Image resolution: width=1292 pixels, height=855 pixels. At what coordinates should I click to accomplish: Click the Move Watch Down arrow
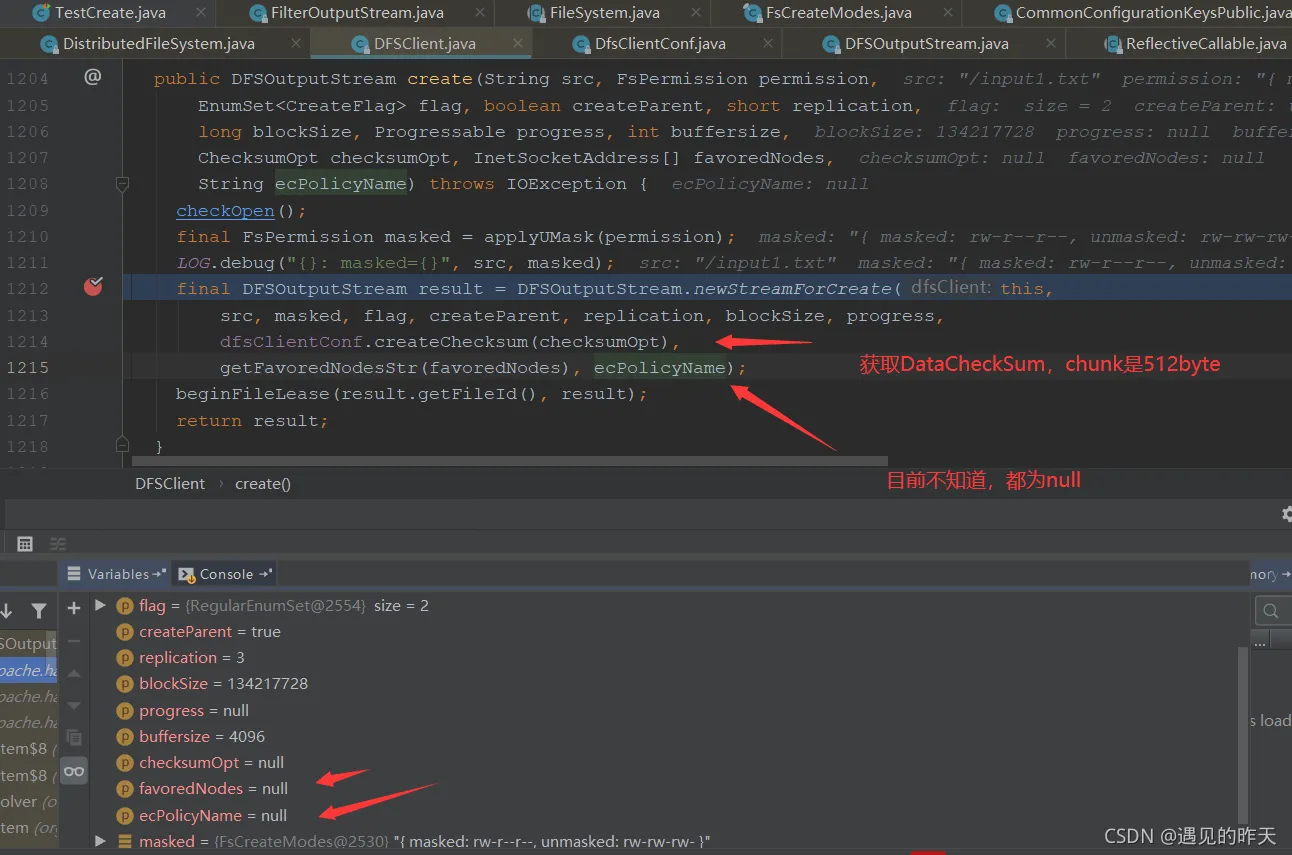pyautogui.click(x=73, y=705)
